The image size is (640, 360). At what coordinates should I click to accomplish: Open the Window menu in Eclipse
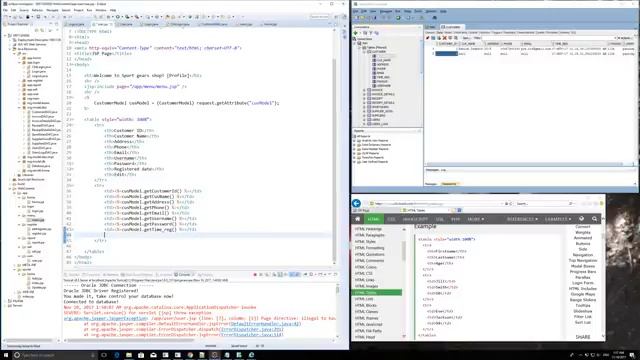(x=101, y=10)
